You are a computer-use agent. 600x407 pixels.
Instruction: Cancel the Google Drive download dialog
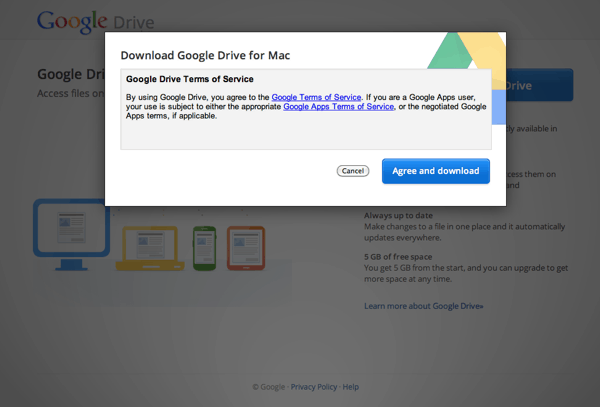coord(353,171)
